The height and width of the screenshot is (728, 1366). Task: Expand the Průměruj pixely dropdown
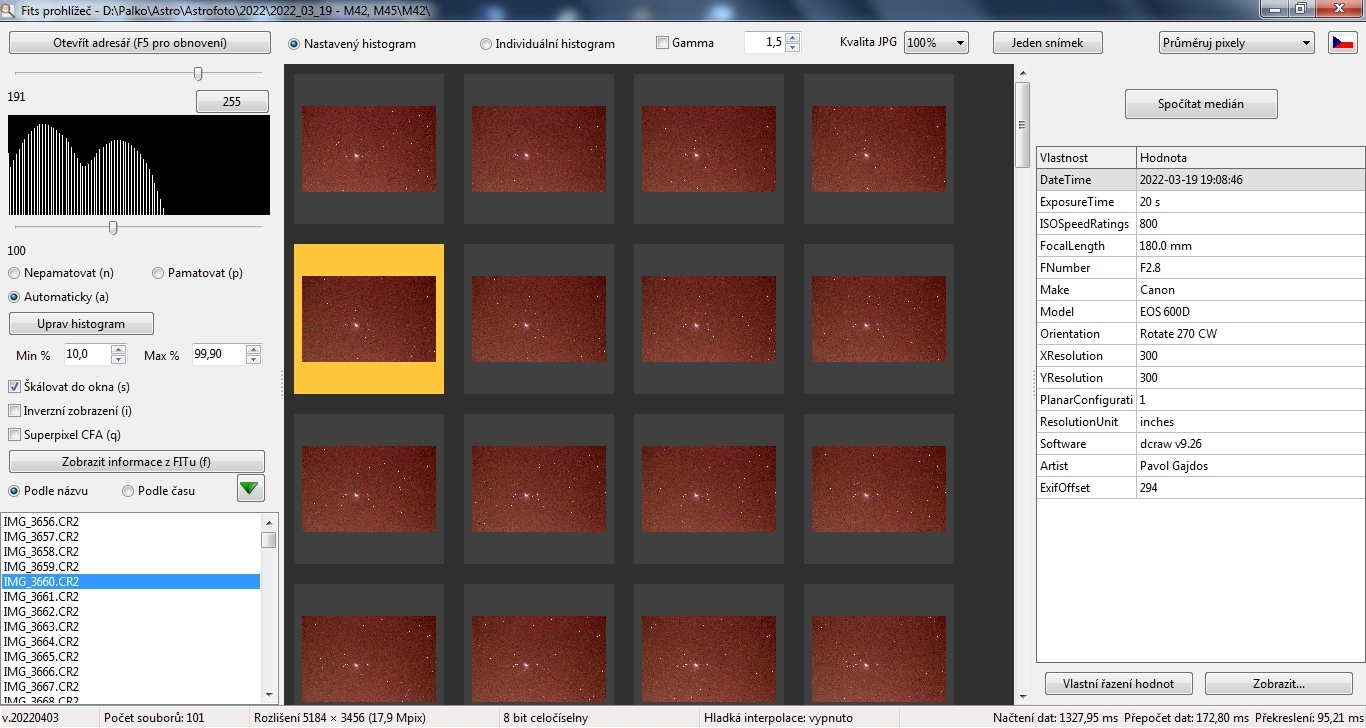(1237, 43)
